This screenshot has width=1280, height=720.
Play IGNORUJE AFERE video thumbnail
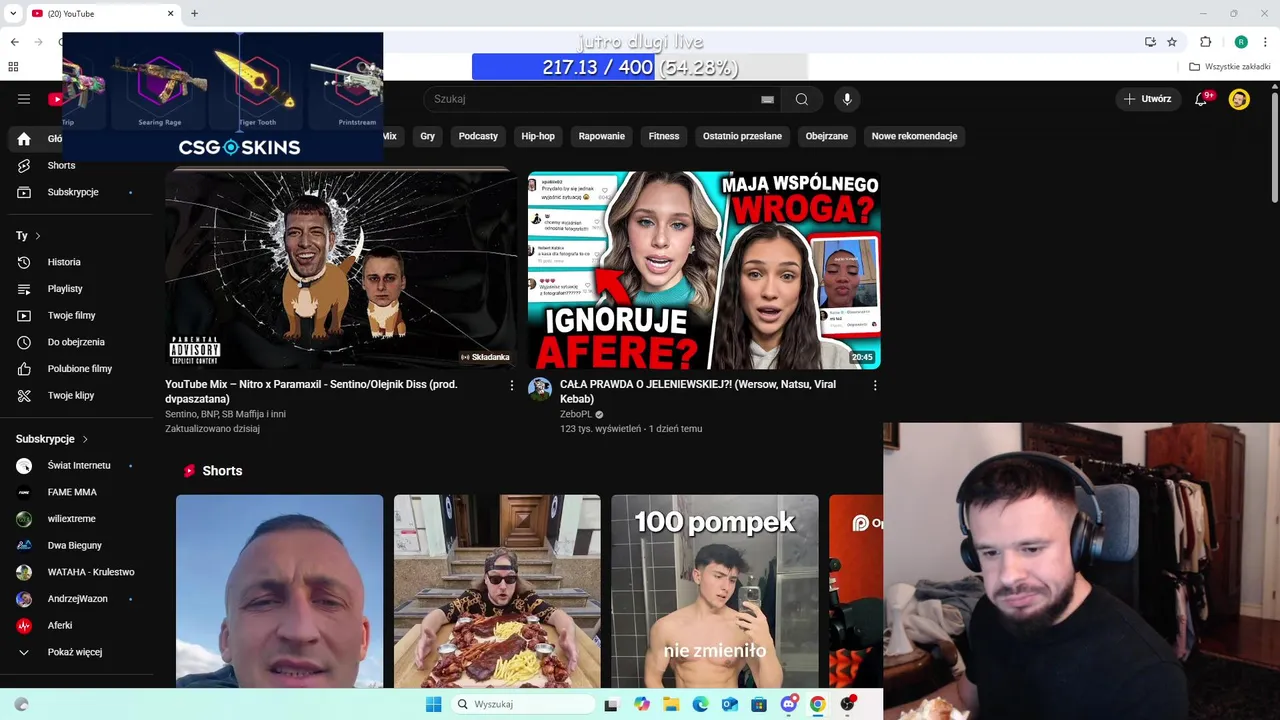pos(704,270)
